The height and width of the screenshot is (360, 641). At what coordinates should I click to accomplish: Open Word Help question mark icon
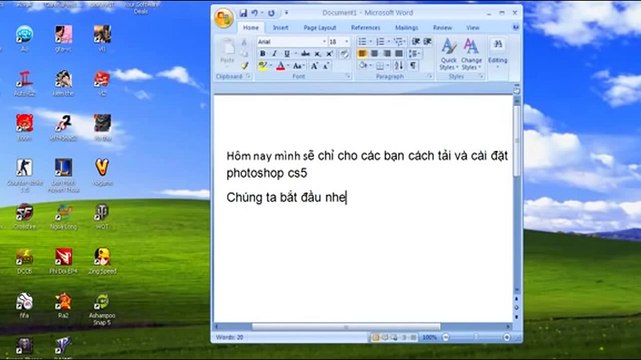tap(515, 27)
